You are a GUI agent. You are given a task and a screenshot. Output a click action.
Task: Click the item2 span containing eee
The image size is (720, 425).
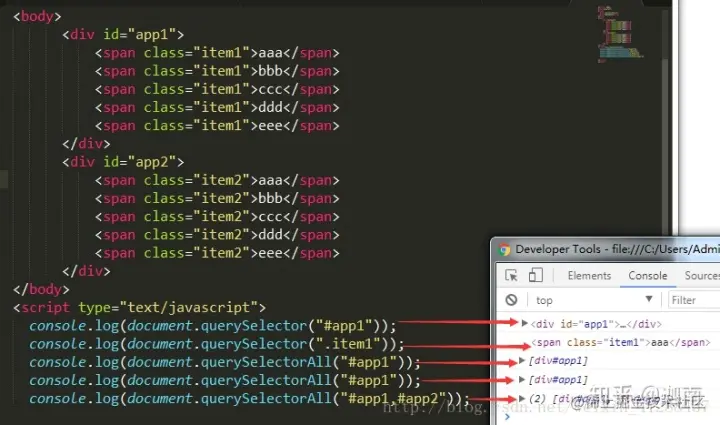(x=217, y=253)
